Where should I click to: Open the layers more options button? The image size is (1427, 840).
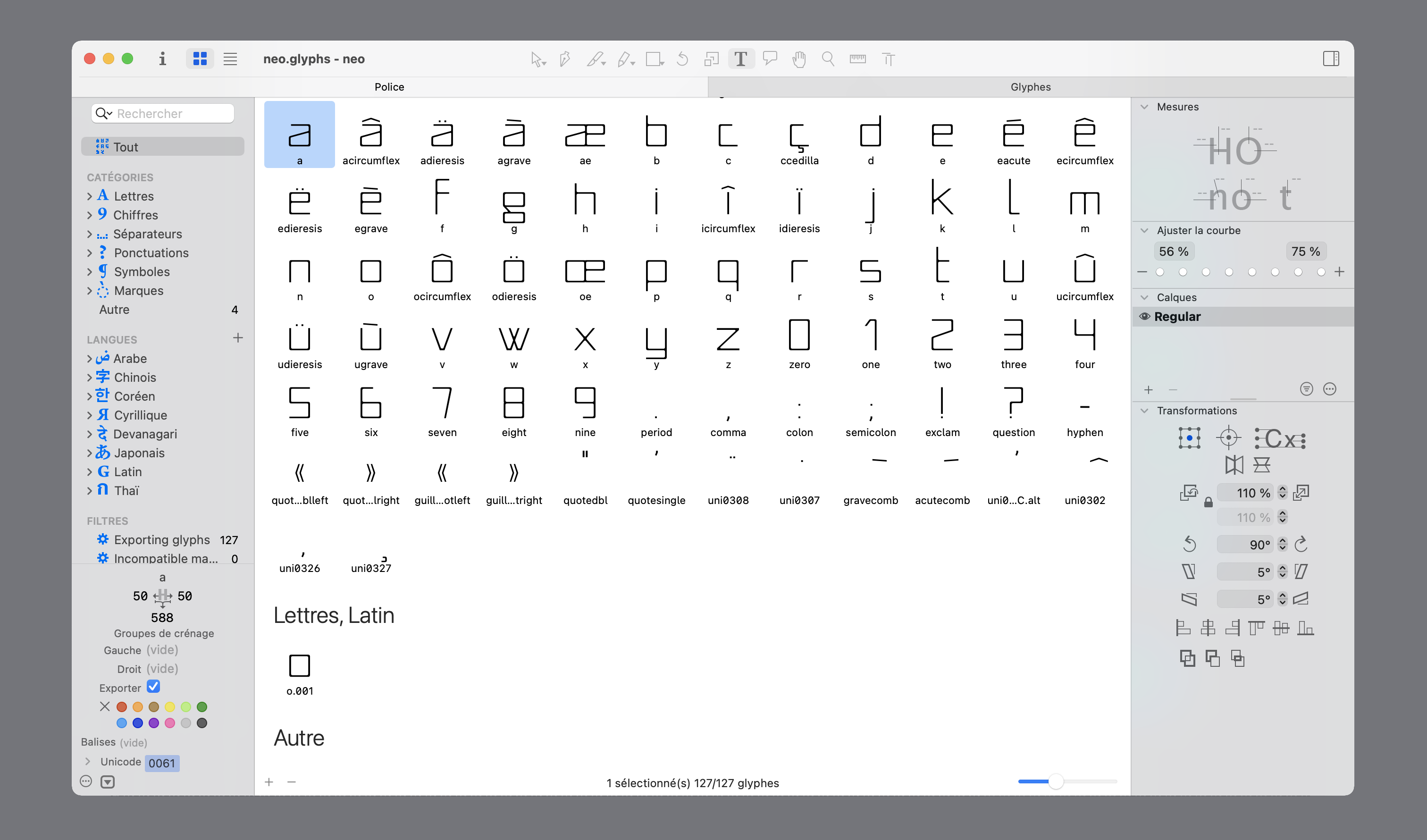pos(1330,389)
